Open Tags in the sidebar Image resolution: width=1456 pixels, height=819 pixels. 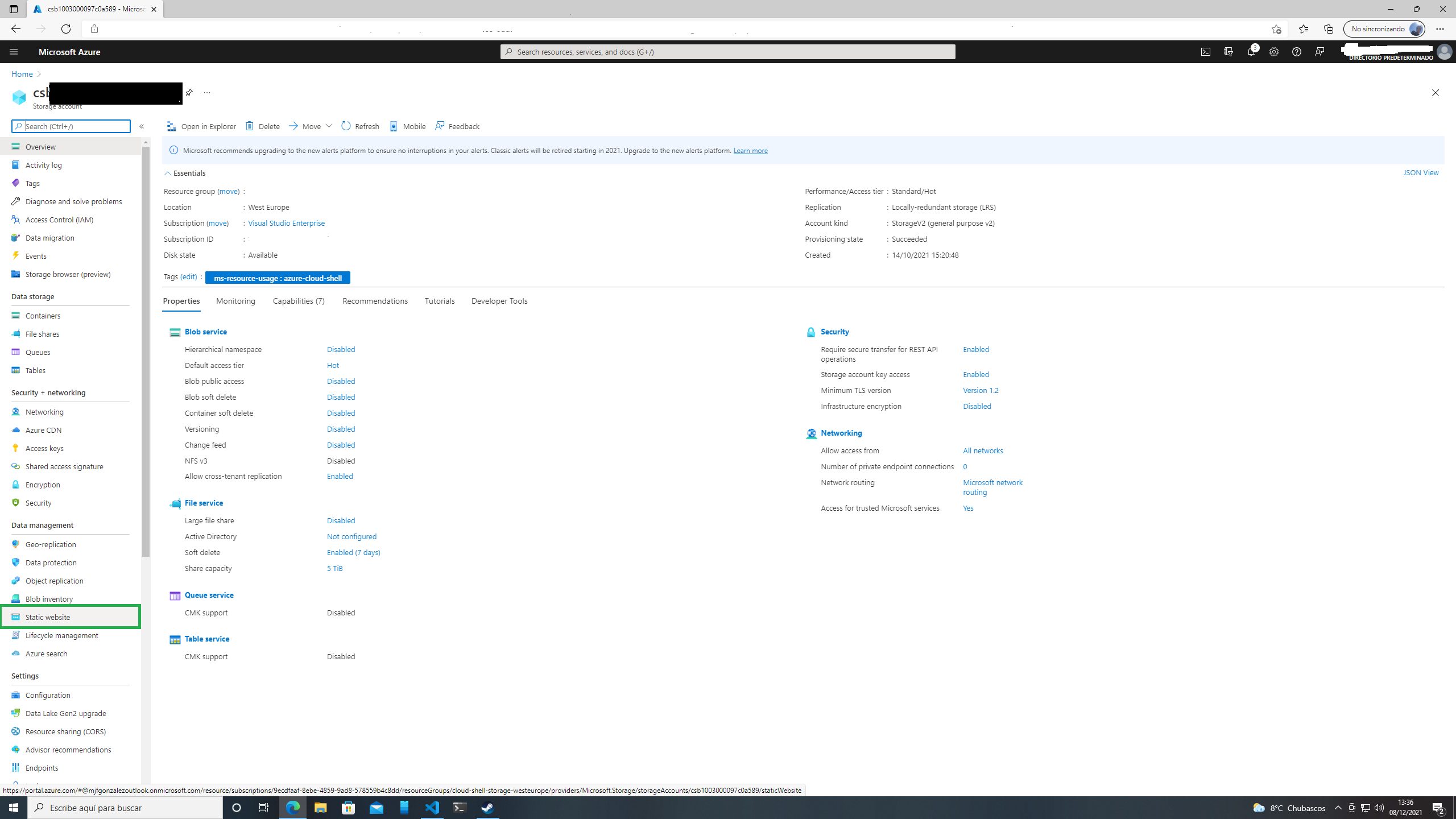pyautogui.click(x=71, y=183)
